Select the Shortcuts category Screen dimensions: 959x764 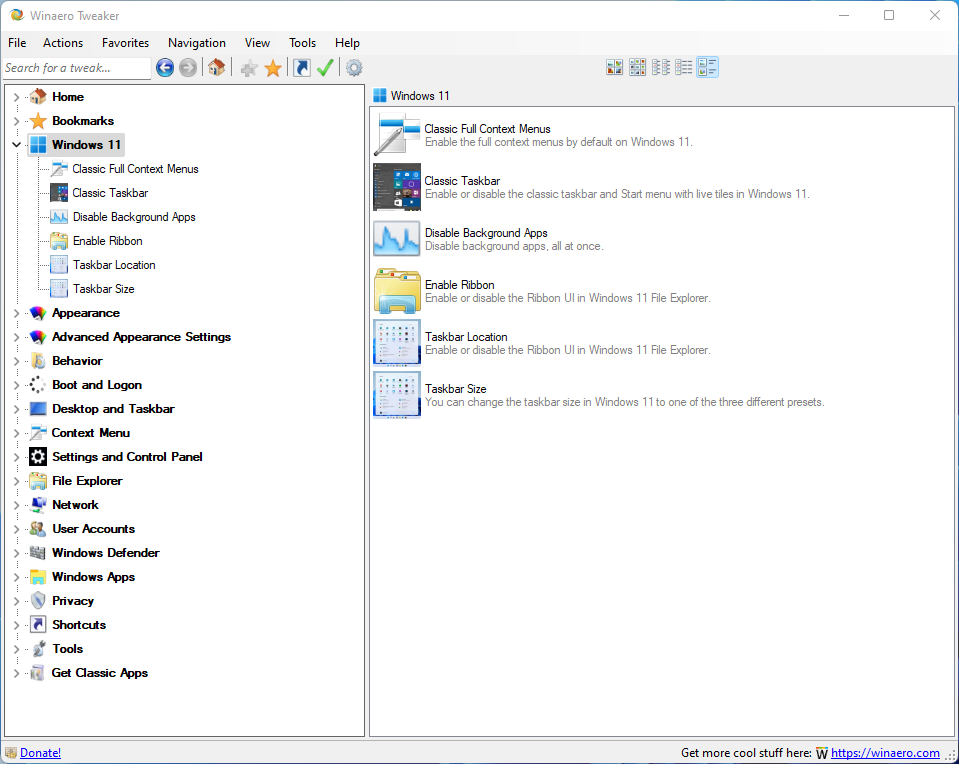79,625
